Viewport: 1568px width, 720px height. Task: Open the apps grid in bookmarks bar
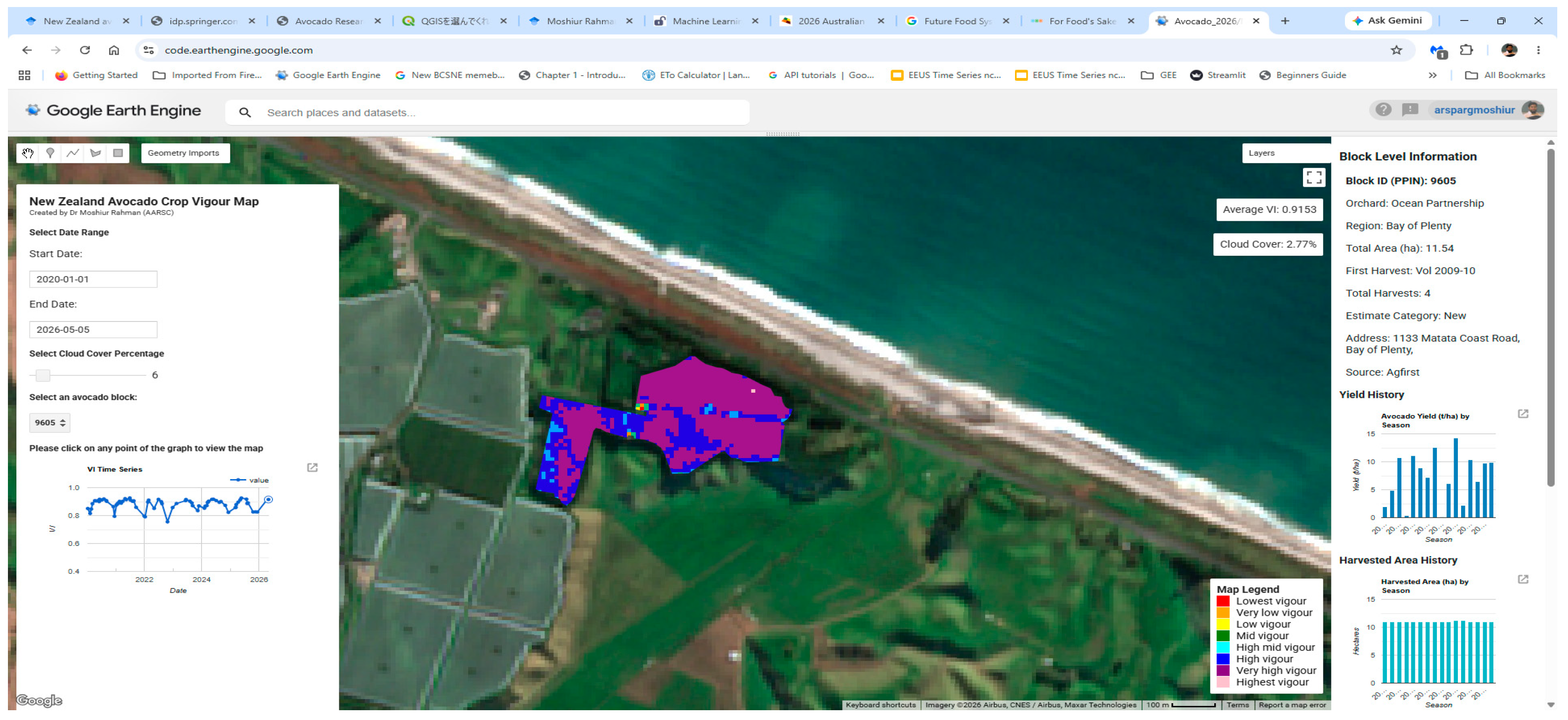coord(24,76)
